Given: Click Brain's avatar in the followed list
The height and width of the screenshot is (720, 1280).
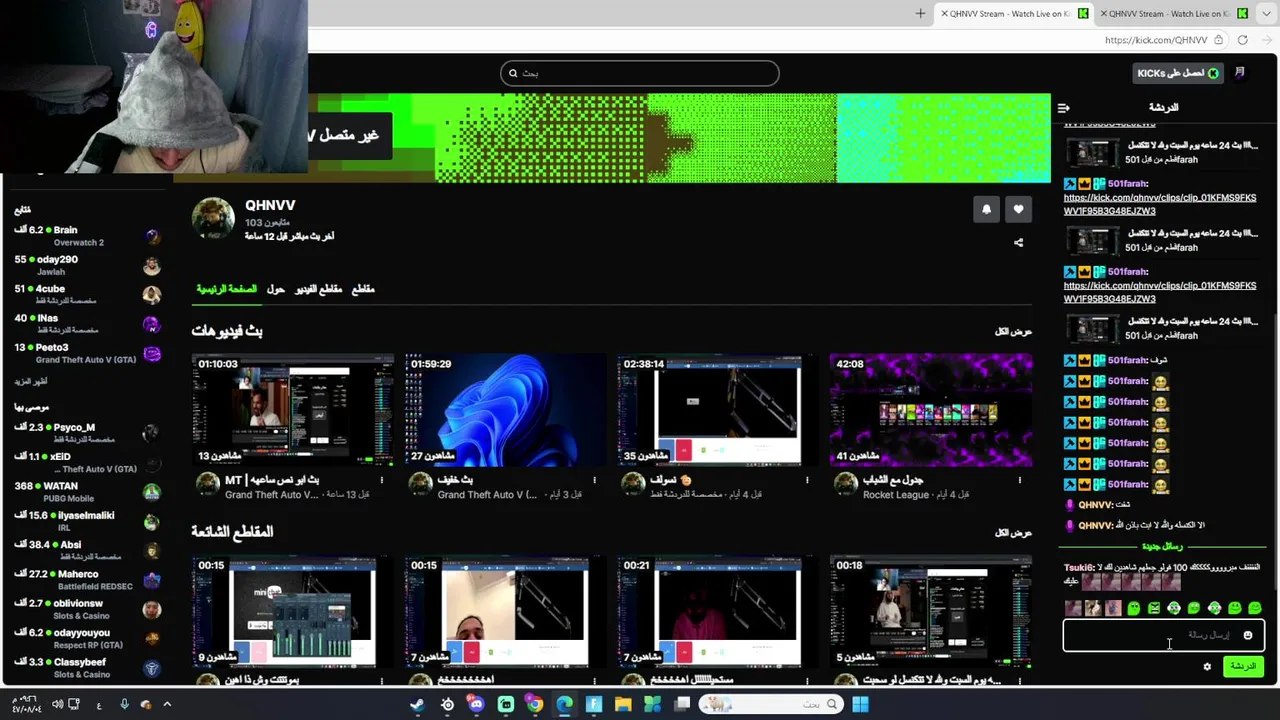Looking at the screenshot, I should 151,236.
